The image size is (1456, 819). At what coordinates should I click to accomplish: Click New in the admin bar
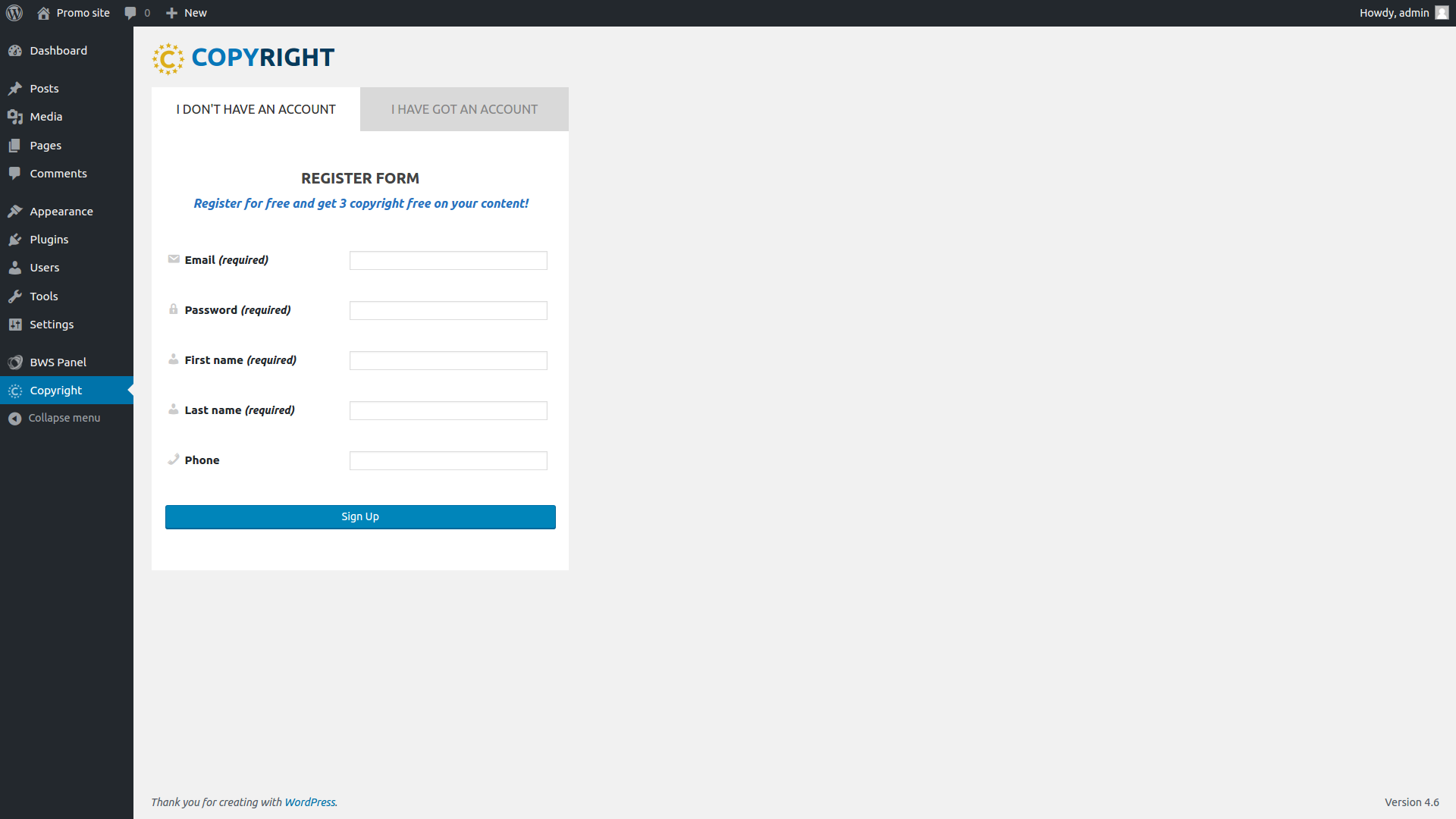[196, 13]
